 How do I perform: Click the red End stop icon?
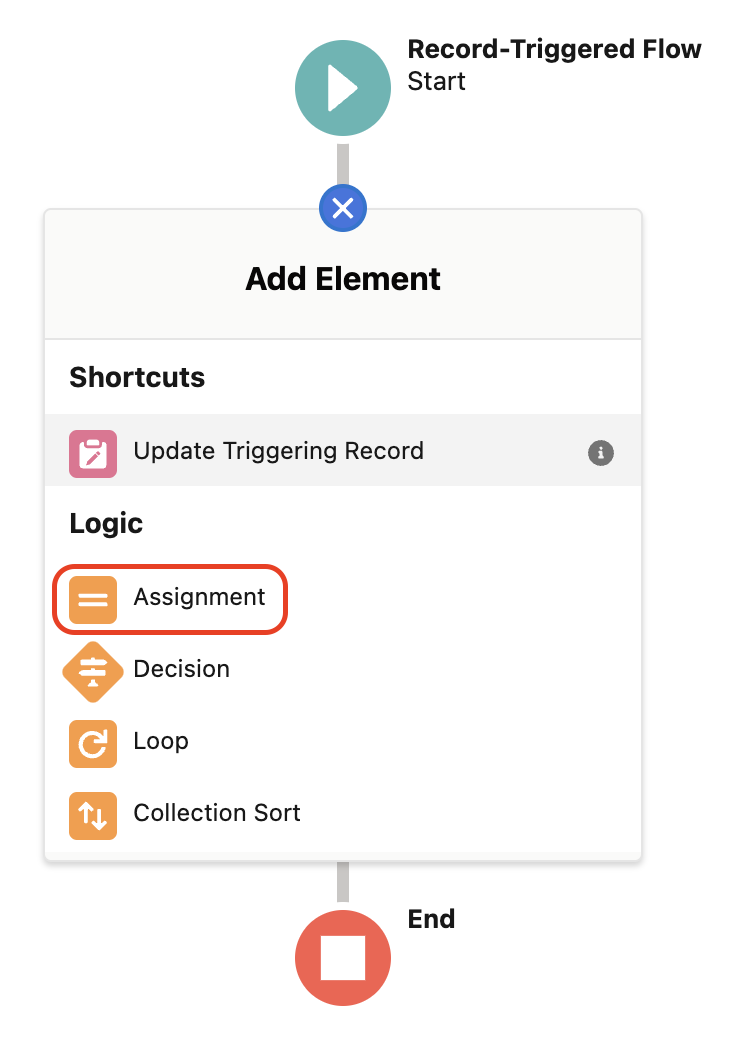tap(342, 958)
